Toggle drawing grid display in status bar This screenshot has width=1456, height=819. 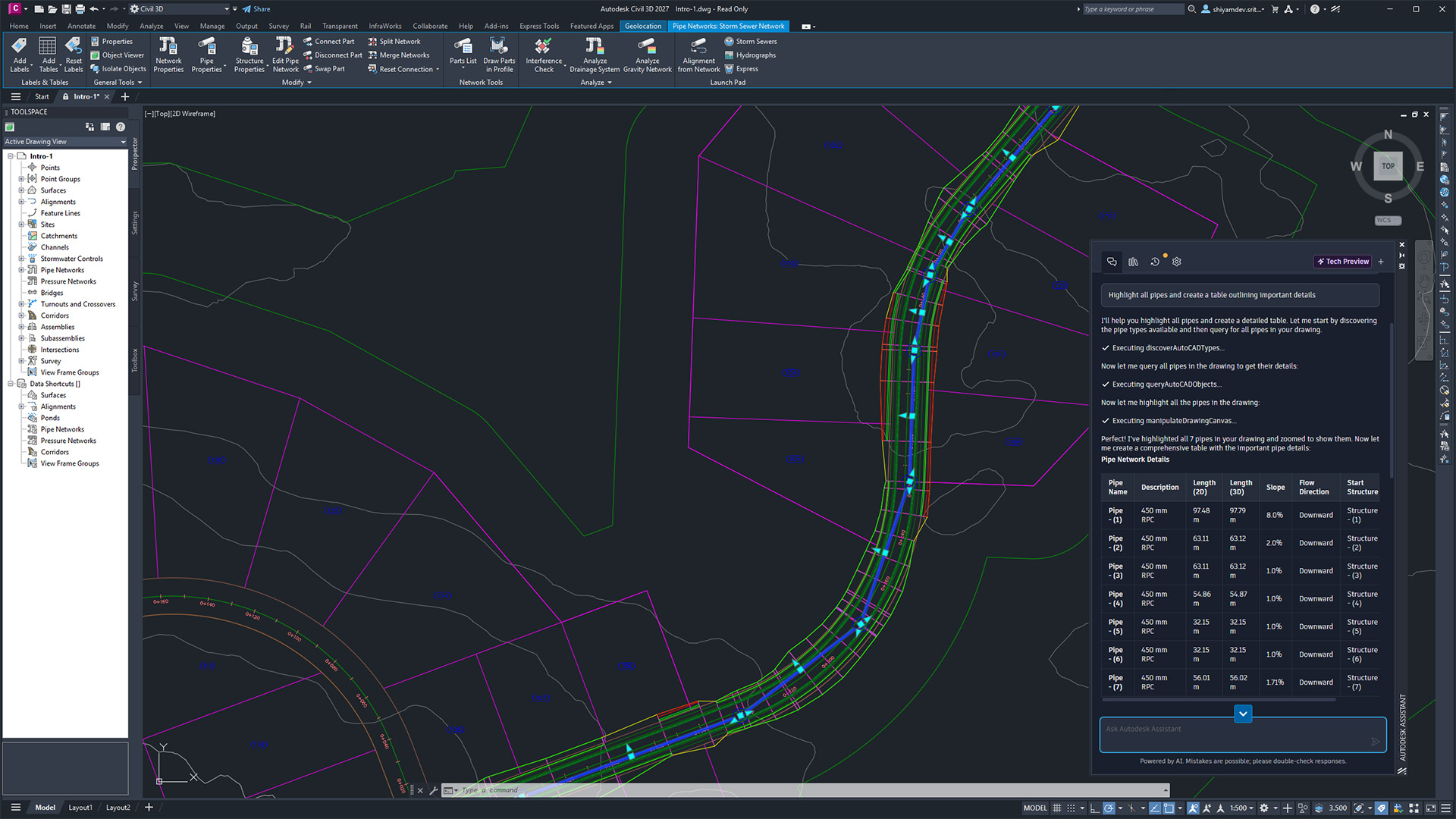pyautogui.click(x=1056, y=808)
